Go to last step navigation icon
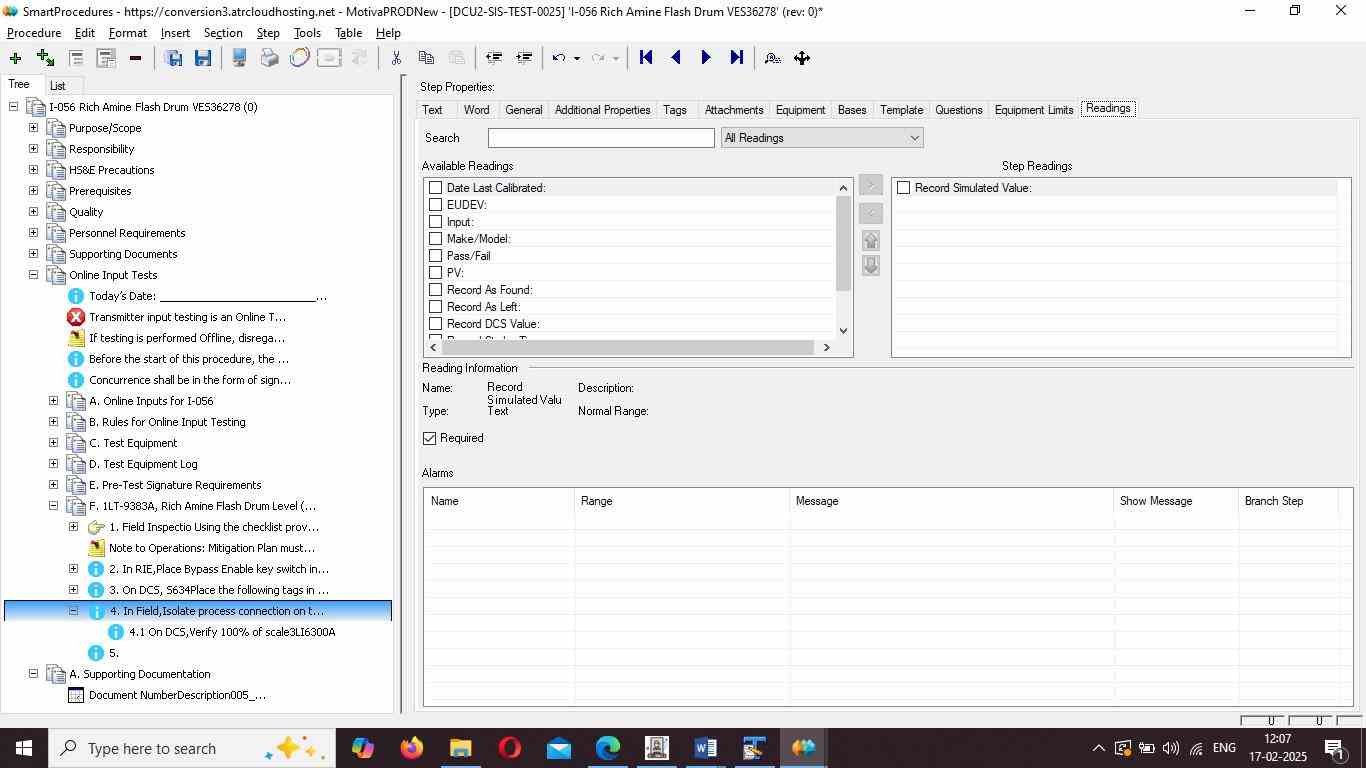Screen dimensions: 1366x768 (737, 58)
